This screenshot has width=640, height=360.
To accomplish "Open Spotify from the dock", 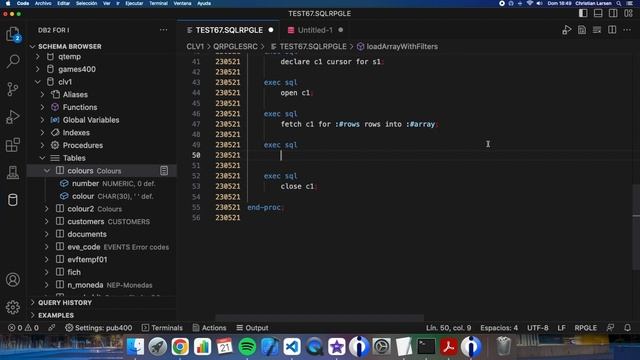I will (247, 347).
